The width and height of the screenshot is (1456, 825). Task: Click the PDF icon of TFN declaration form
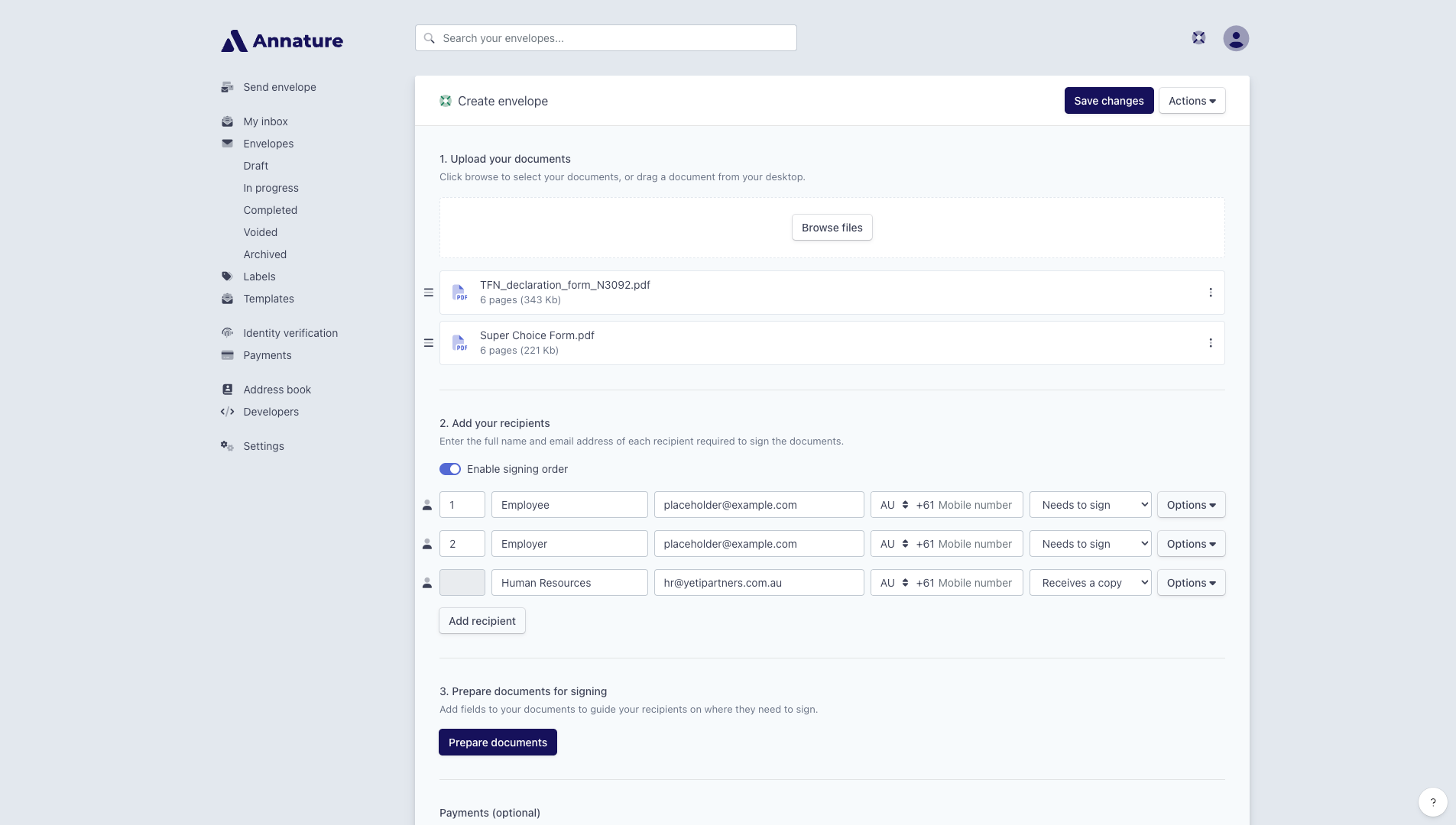pyautogui.click(x=459, y=293)
